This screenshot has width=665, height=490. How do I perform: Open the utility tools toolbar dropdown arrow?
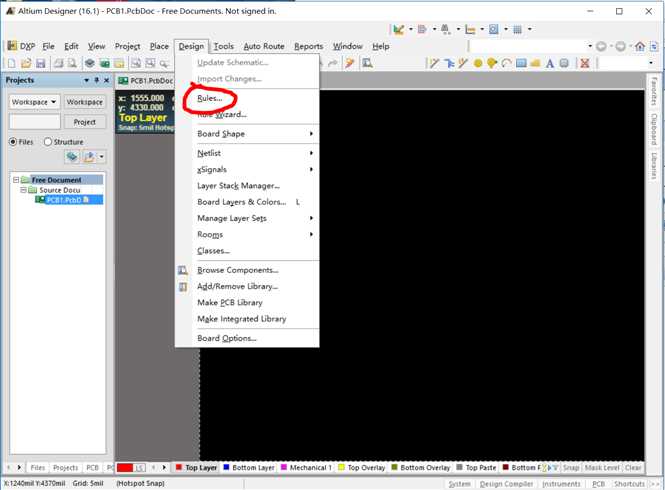coord(411,29)
